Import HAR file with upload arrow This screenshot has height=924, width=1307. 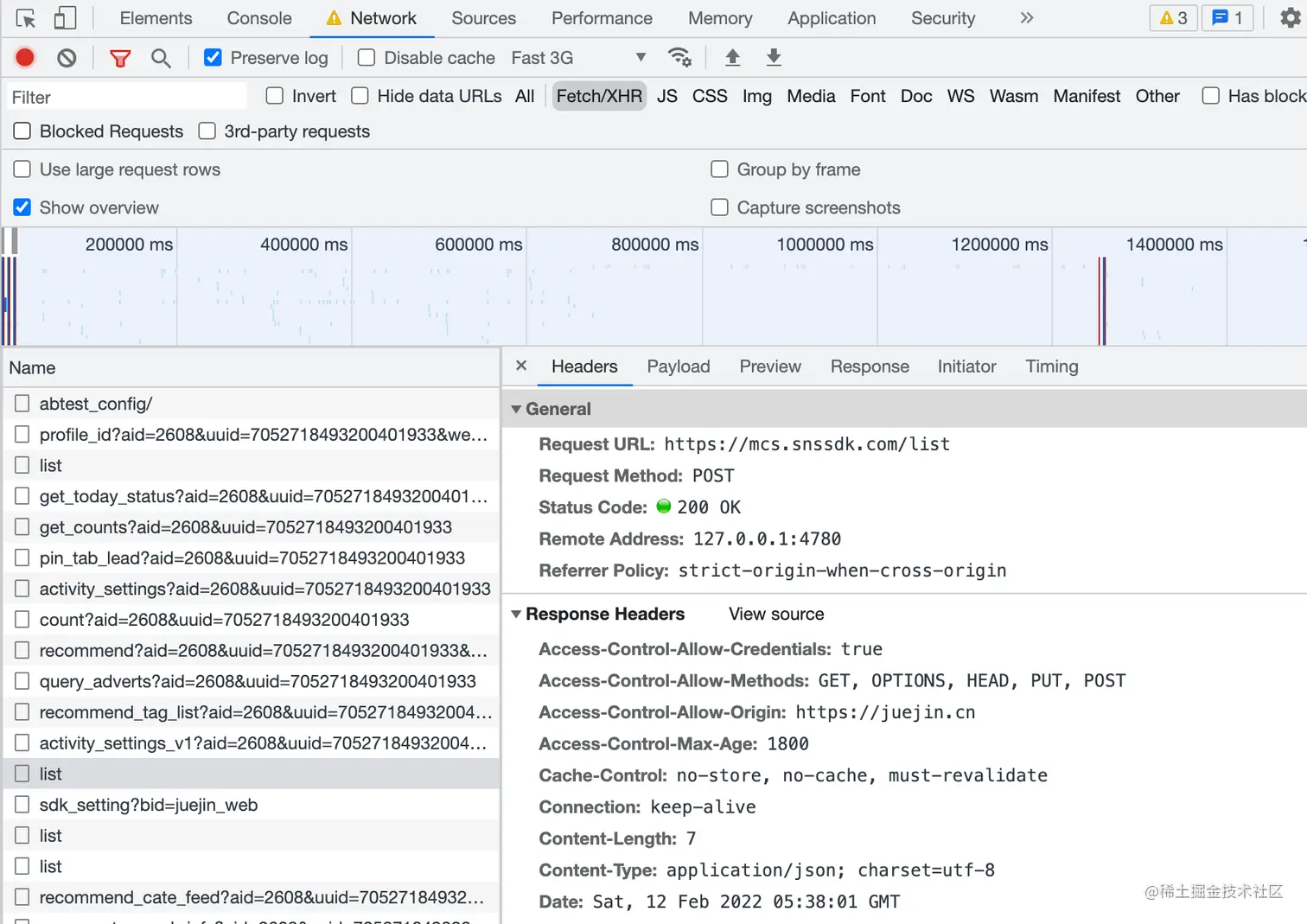coord(732,57)
